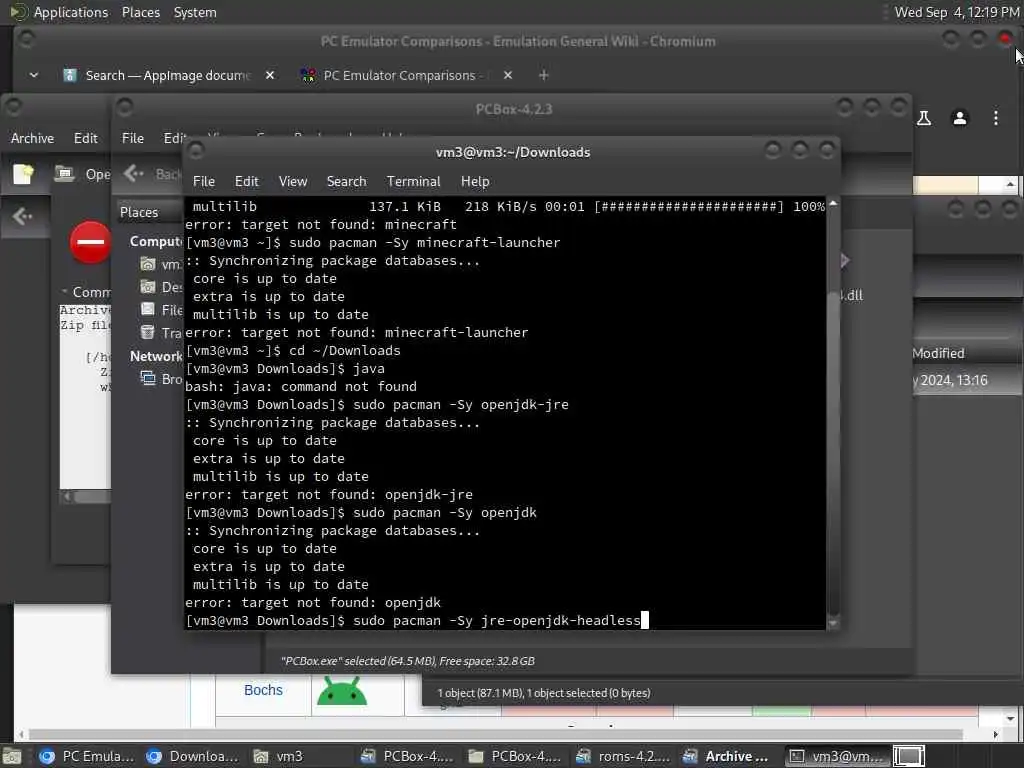Switch to PC Emula... Chromium taskbar button

click(x=86, y=756)
